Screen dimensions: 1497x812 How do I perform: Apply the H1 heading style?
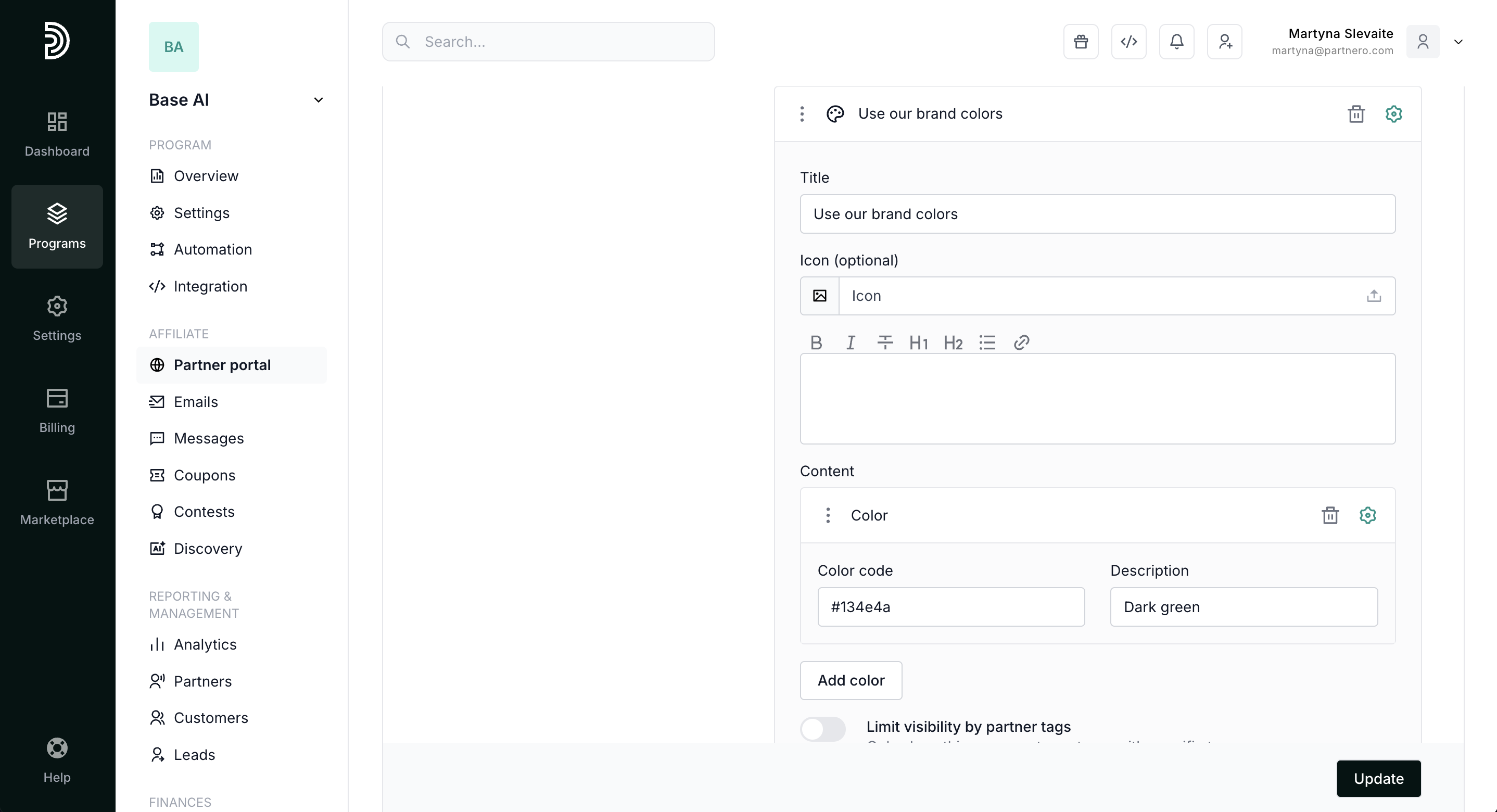coord(918,343)
